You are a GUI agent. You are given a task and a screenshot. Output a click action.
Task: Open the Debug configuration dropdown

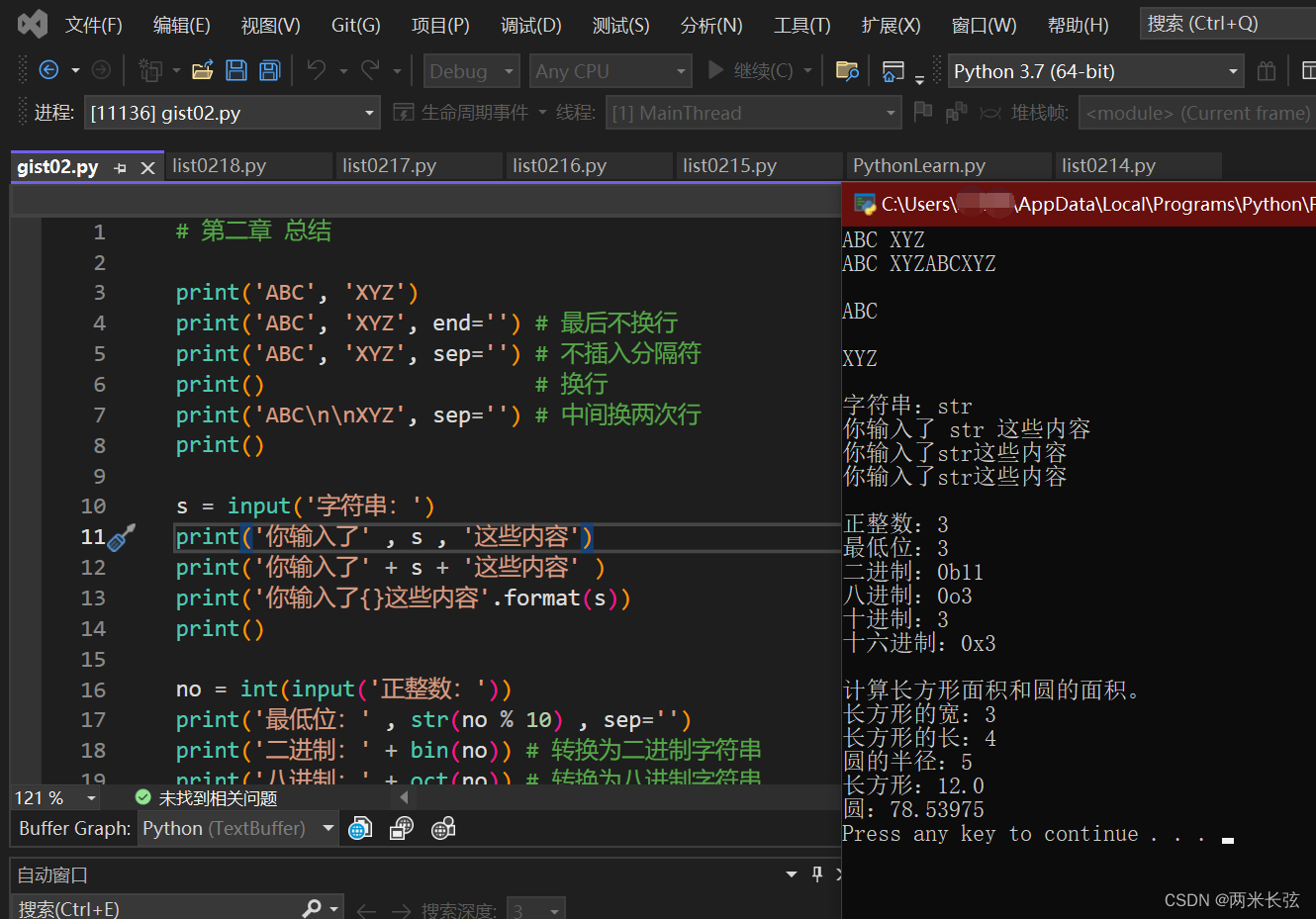pyautogui.click(x=472, y=71)
